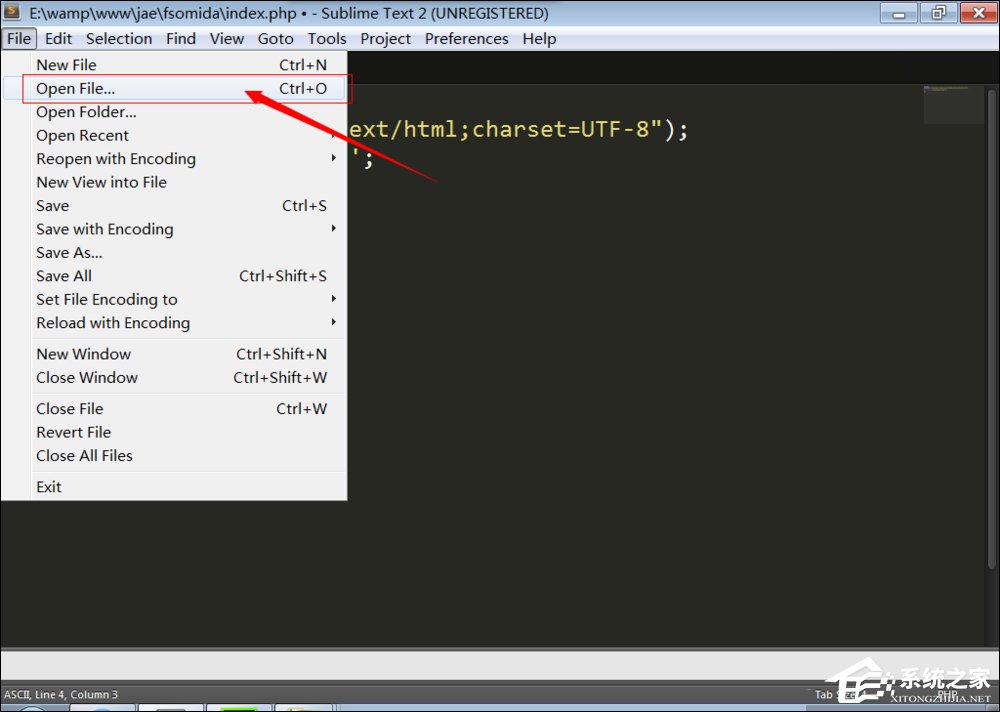Select Open Folder... menu item

[x=86, y=112]
